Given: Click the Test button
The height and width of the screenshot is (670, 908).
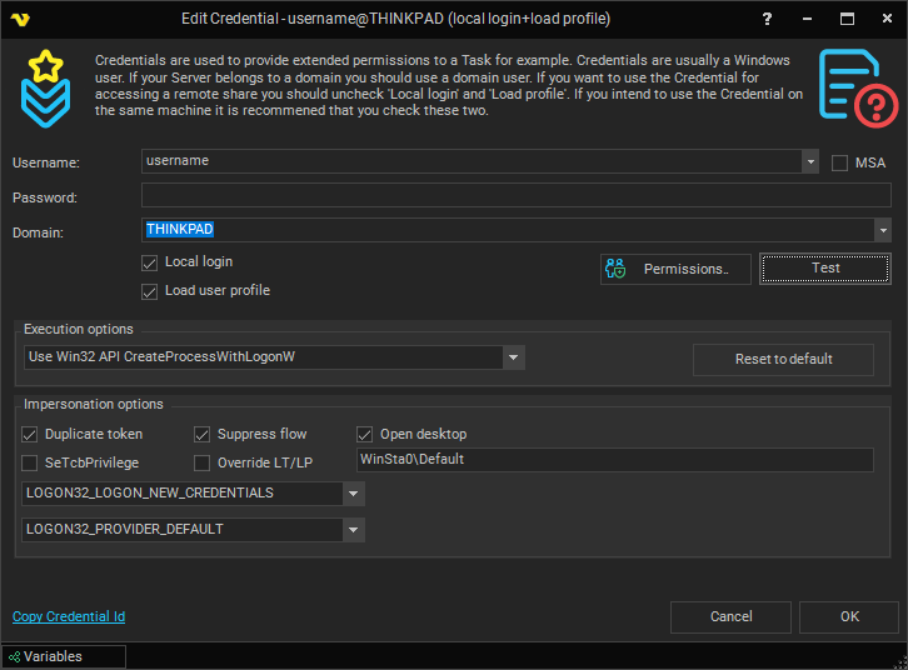Looking at the screenshot, I should (824, 268).
